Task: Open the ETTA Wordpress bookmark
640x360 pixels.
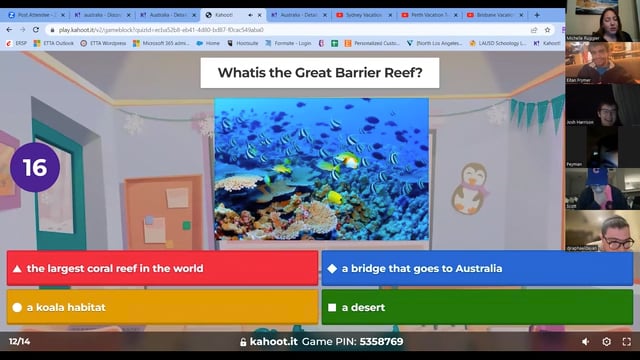Action: coord(103,43)
